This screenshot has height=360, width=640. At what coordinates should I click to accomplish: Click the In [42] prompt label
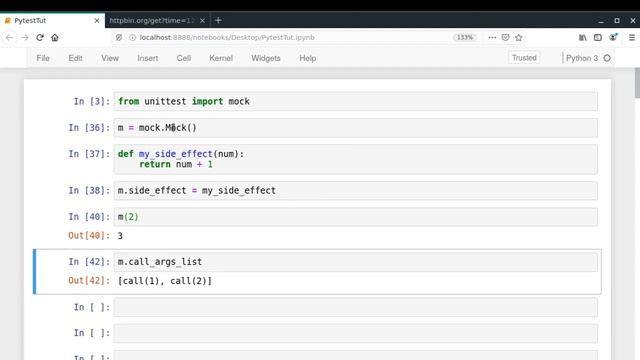(x=89, y=262)
